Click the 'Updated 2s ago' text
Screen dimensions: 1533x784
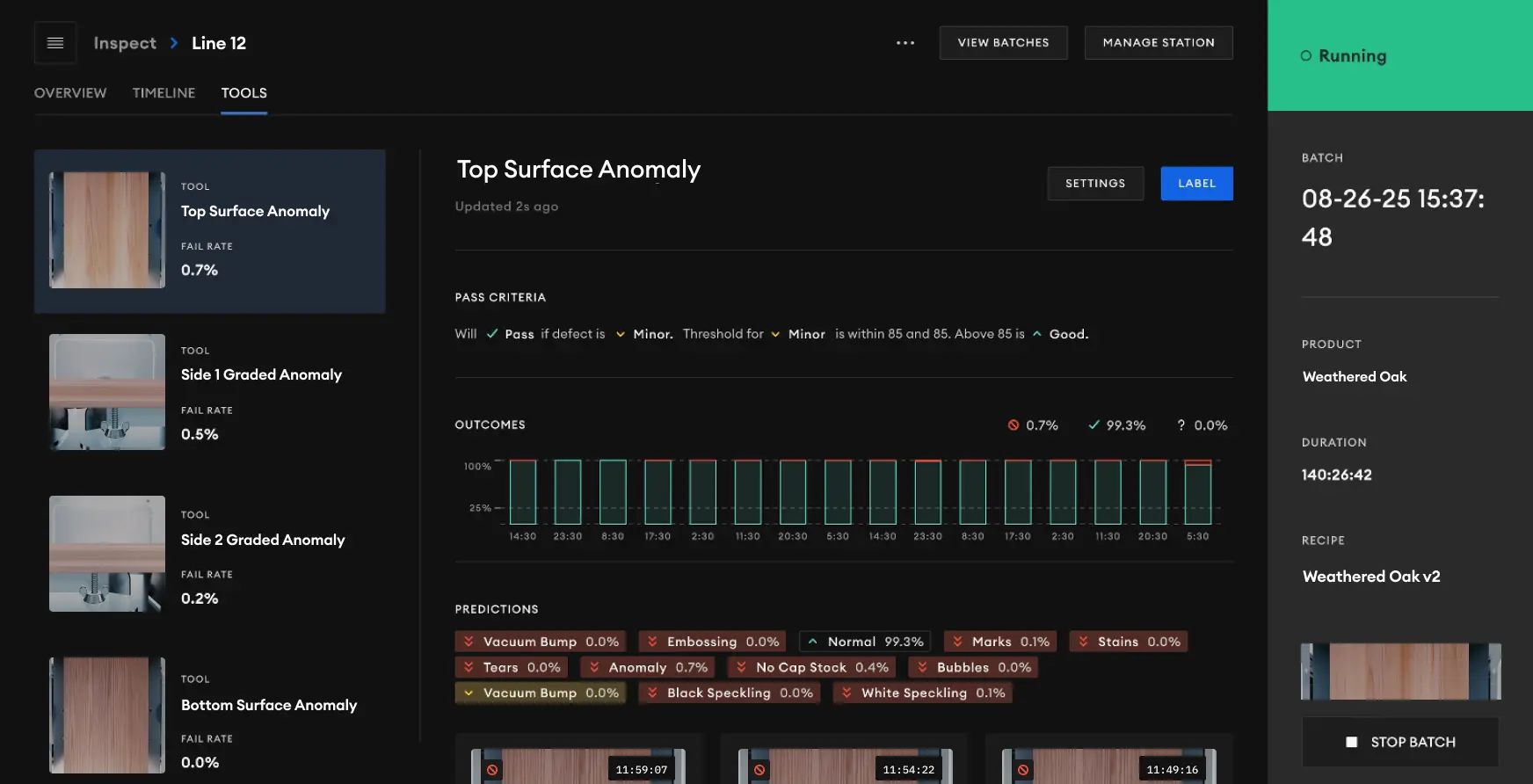click(506, 207)
